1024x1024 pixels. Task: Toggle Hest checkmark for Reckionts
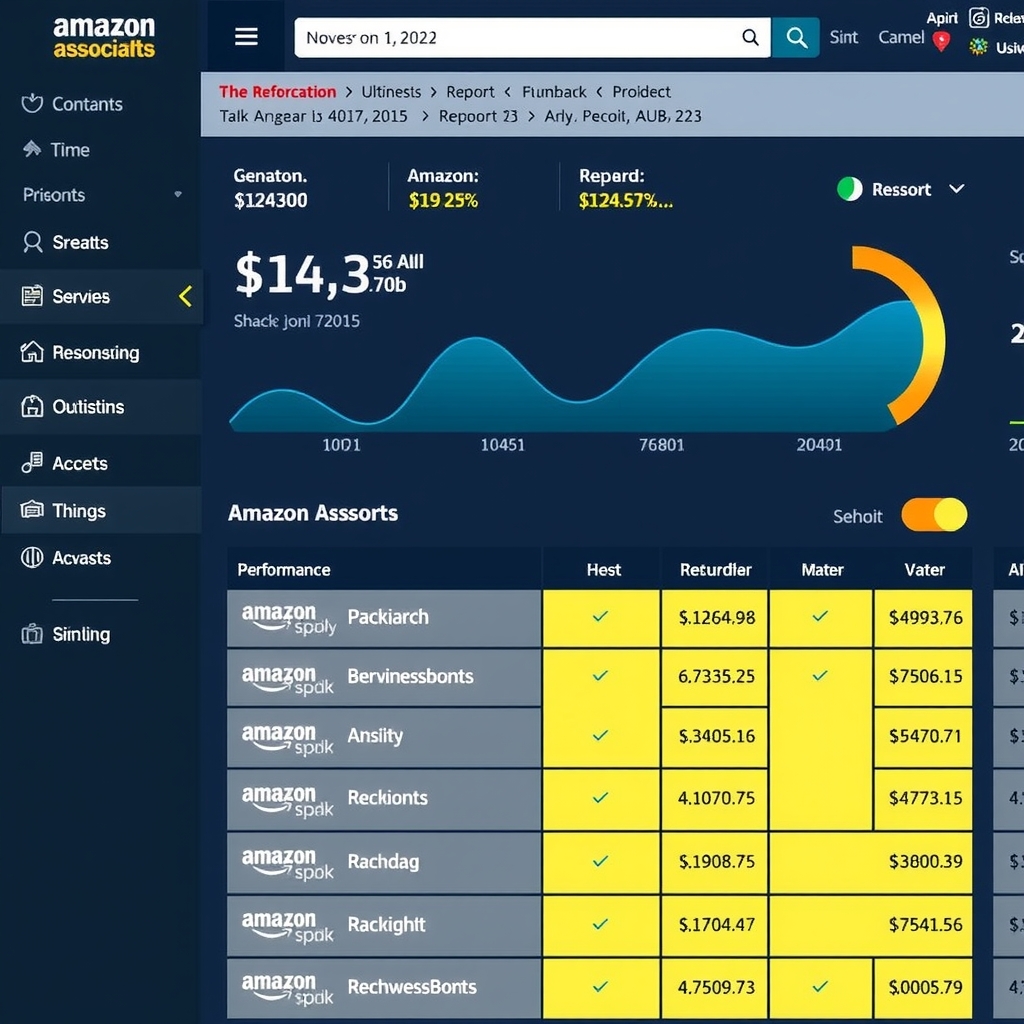click(x=600, y=797)
